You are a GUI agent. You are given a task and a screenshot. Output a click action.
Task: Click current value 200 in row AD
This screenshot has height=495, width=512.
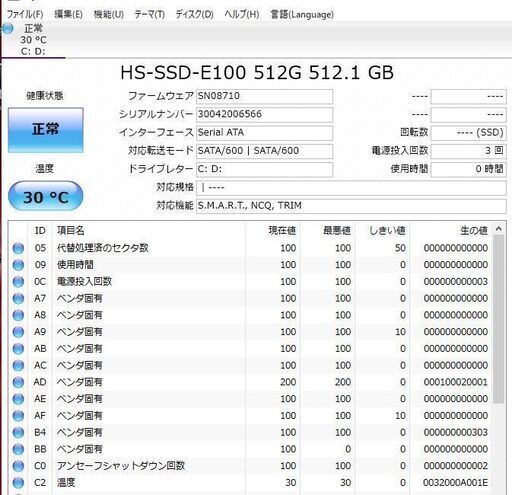[x=288, y=382]
